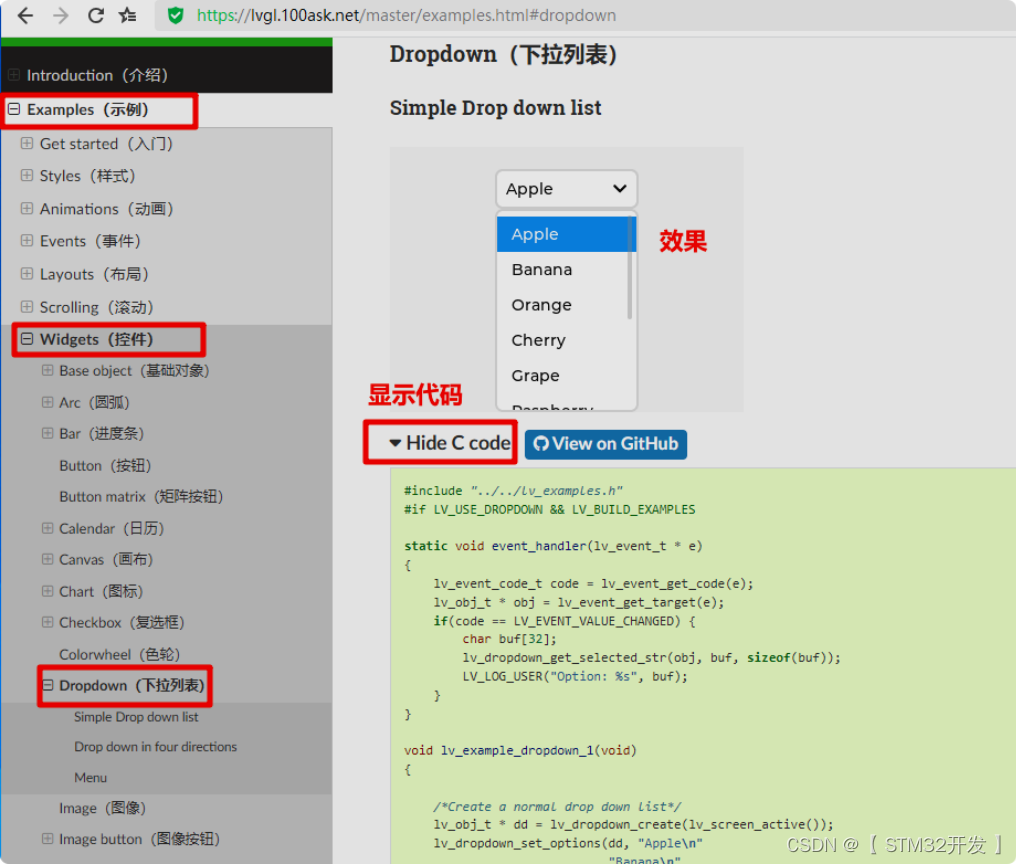The width and height of the screenshot is (1016, 864).
Task: Click the dropdown list scrollbar thumb
Action: (629, 268)
